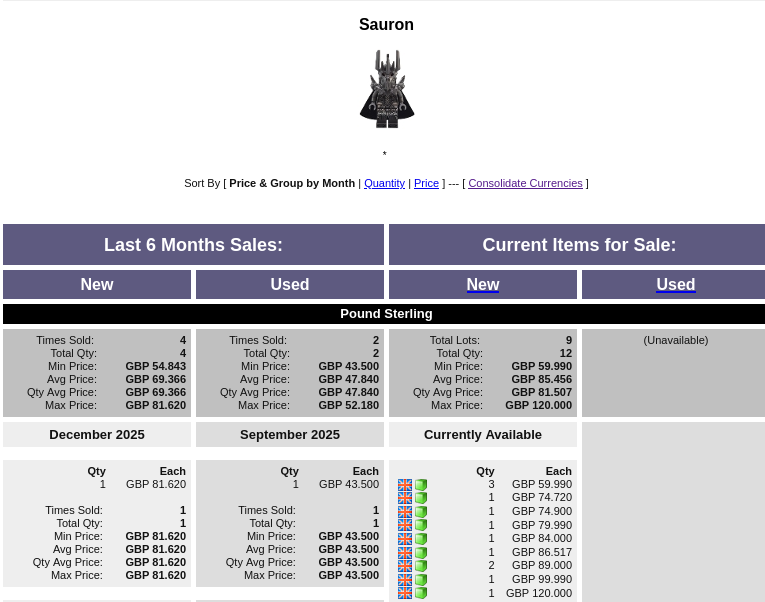The height and width of the screenshot is (602, 765).
Task: Click the GBP 99.990 listing price
Action: point(542,579)
